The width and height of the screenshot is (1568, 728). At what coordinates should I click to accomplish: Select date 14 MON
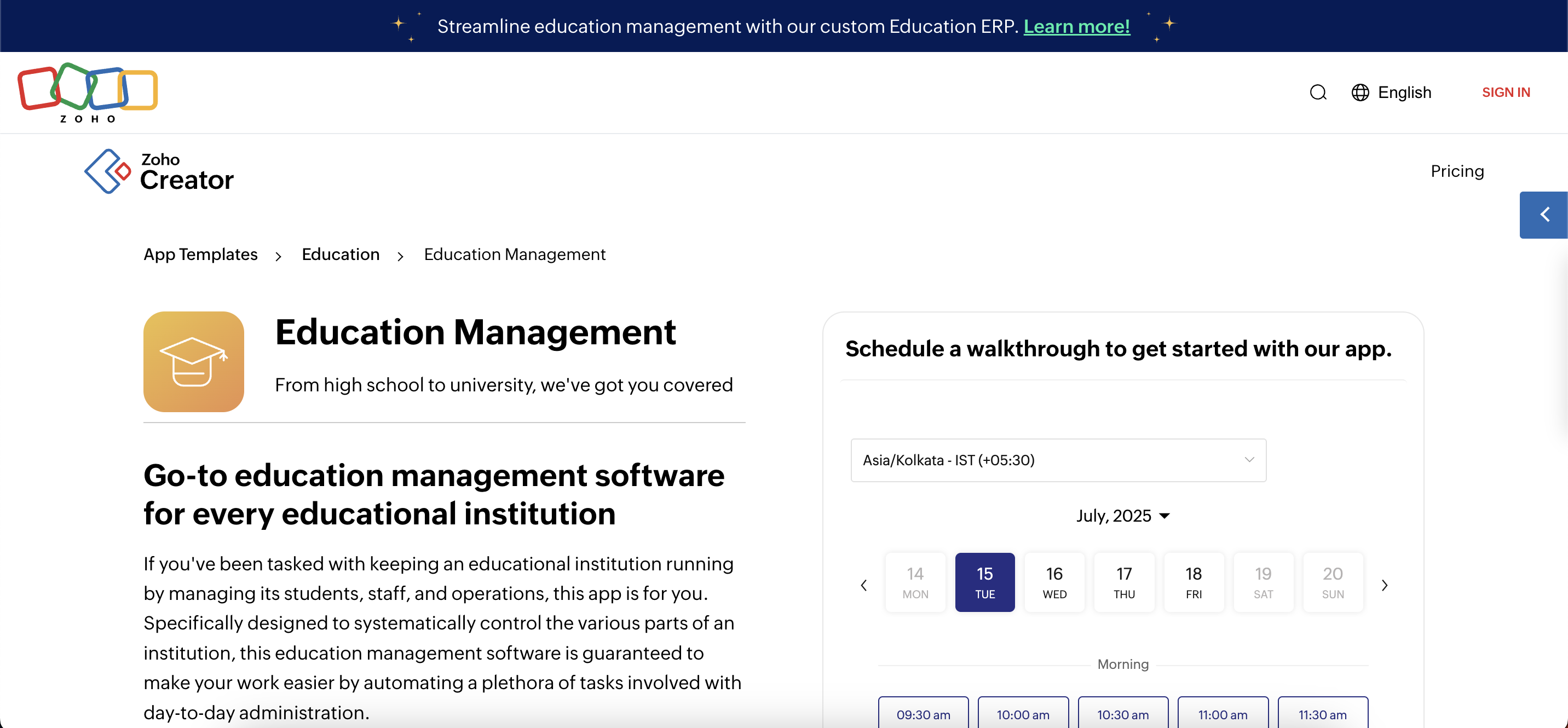915,582
